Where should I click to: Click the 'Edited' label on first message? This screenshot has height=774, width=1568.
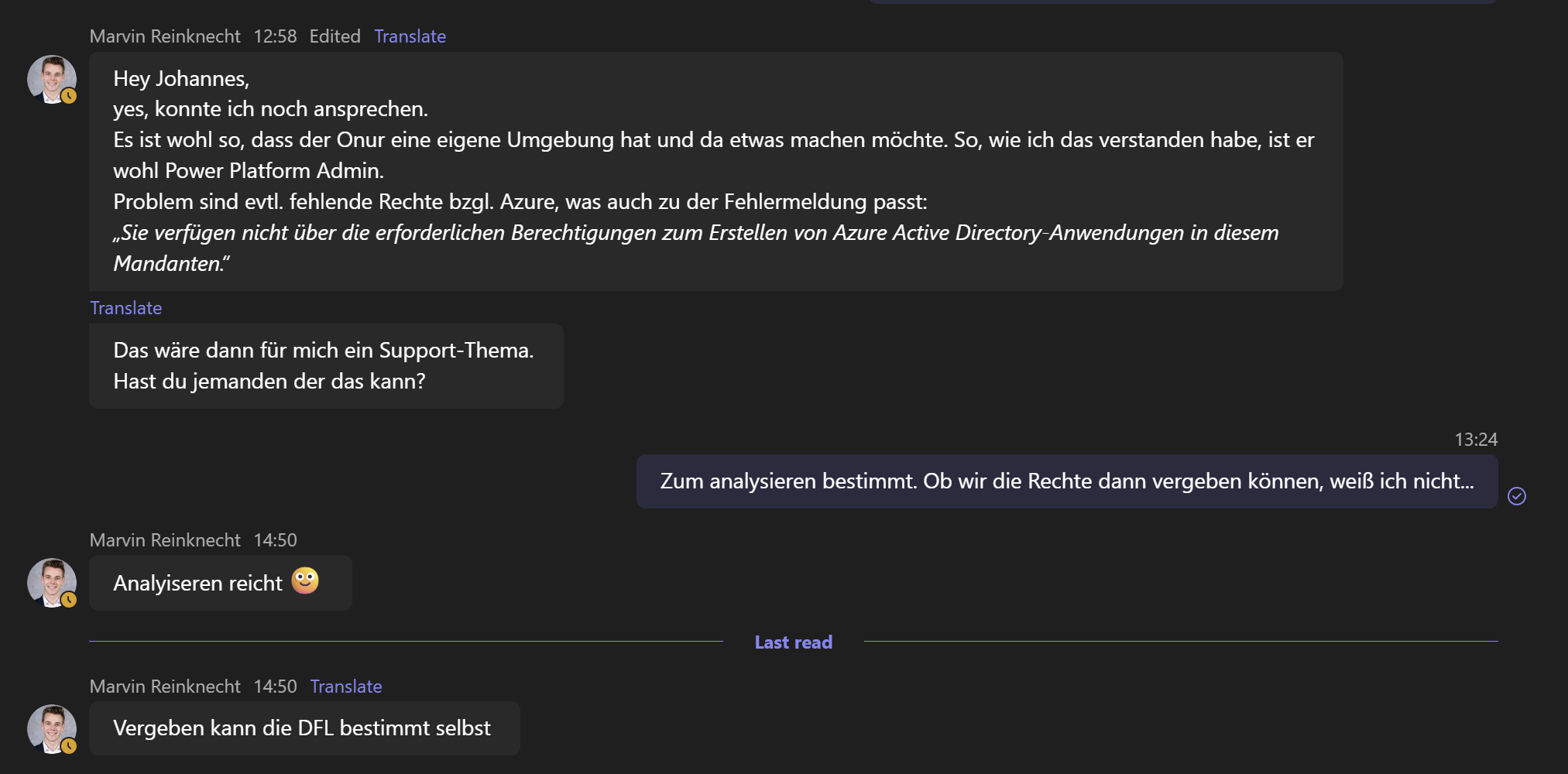point(335,36)
